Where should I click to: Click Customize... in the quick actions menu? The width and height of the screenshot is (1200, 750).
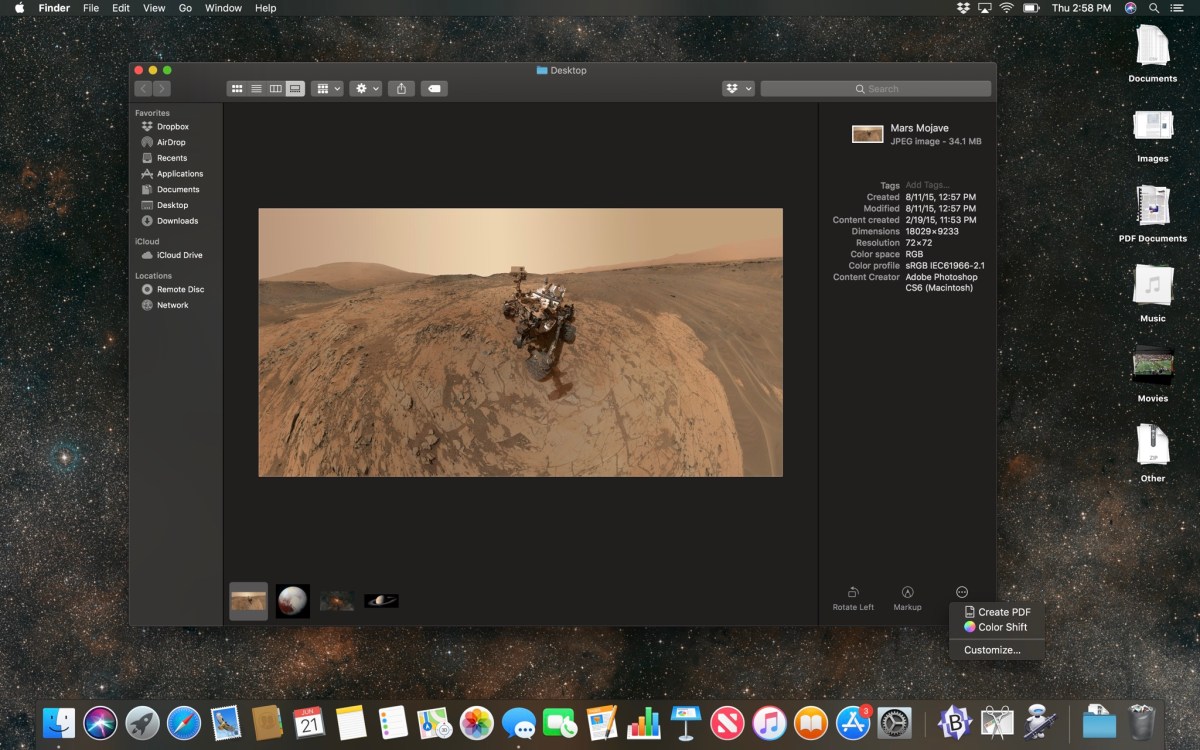tap(992, 650)
